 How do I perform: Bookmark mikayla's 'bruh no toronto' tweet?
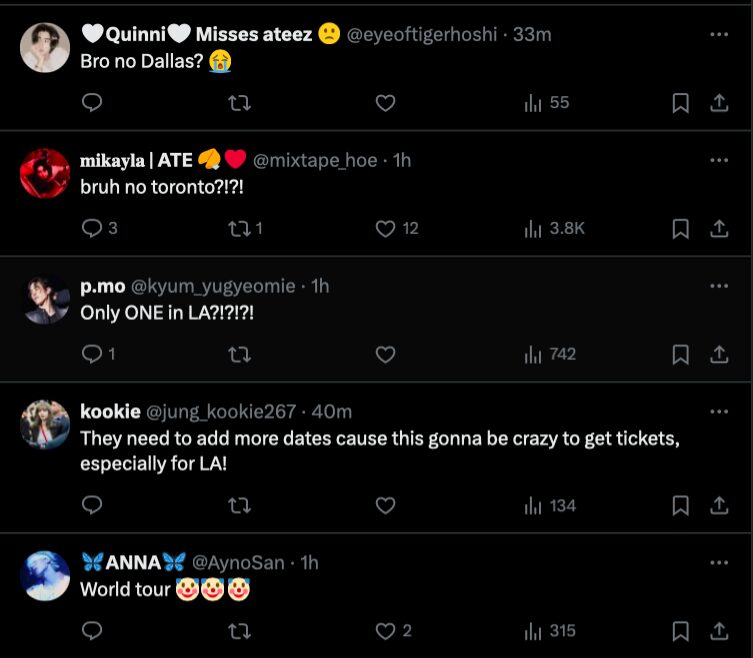click(x=680, y=229)
